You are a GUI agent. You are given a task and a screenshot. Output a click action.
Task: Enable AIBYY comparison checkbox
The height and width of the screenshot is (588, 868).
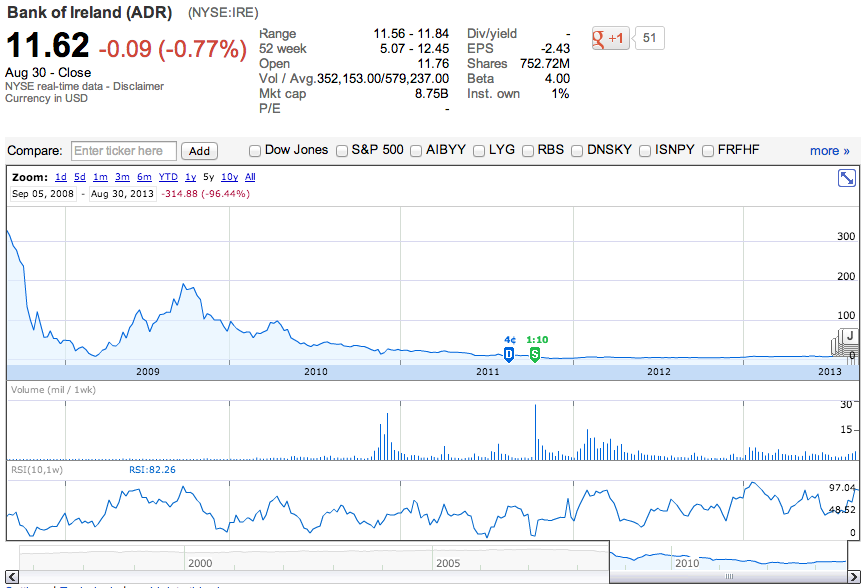pos(416,151)
